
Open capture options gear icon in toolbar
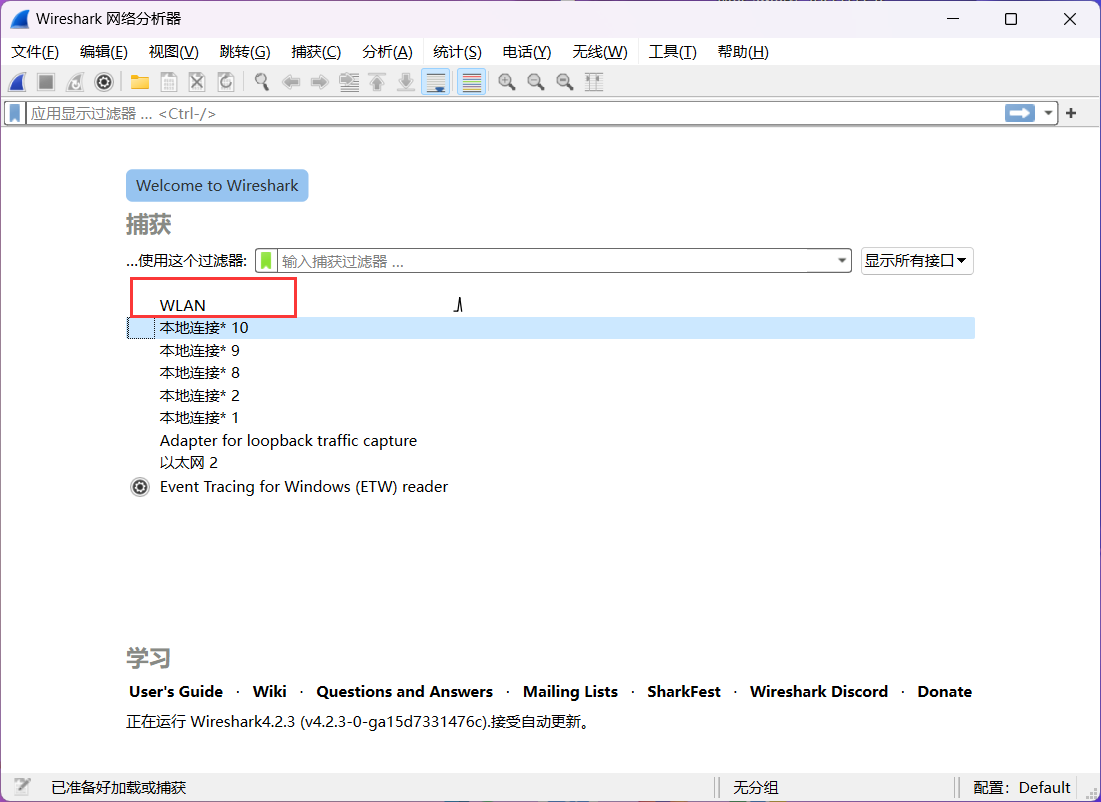point(104,82)
